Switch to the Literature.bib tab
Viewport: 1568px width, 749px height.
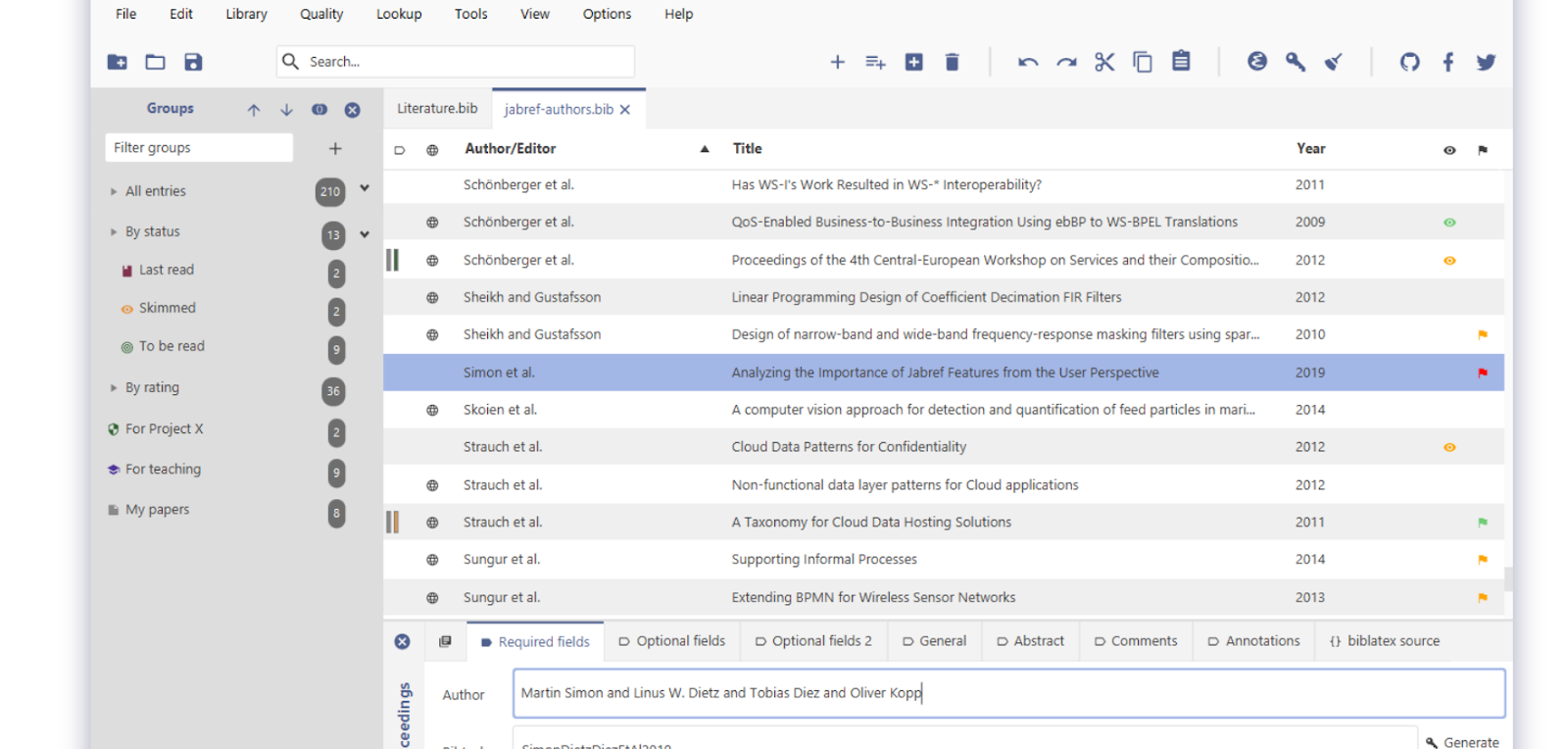[x=437, y=109]
